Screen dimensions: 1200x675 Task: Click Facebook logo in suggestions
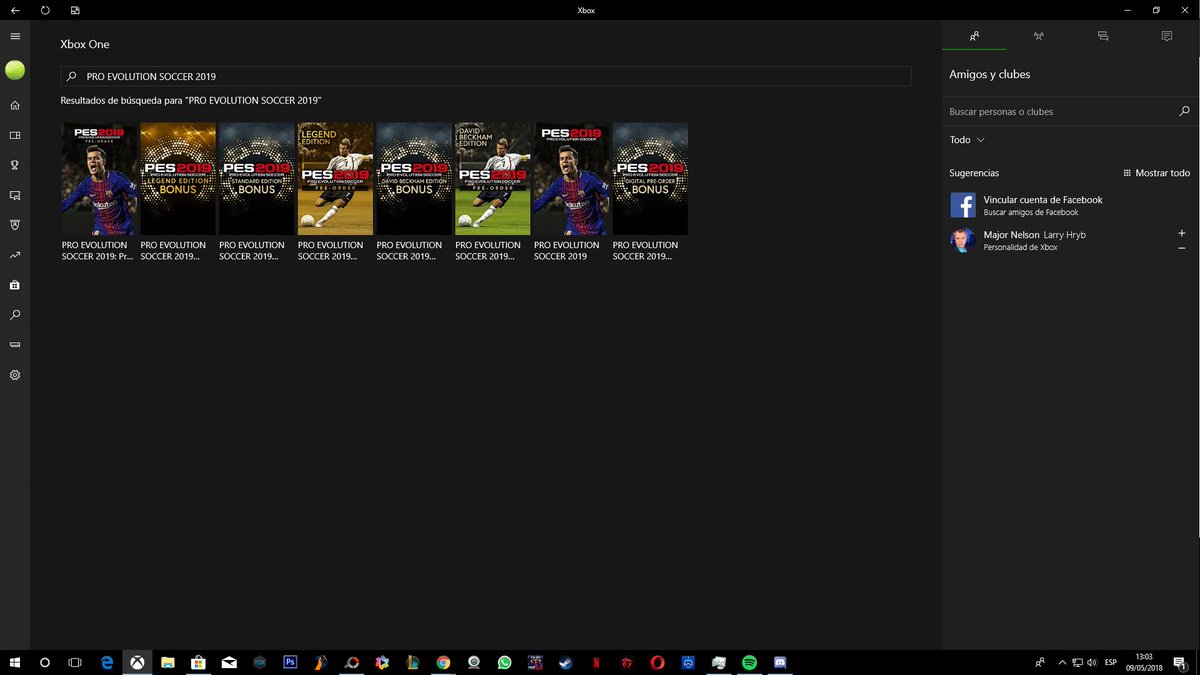[963, 205]
